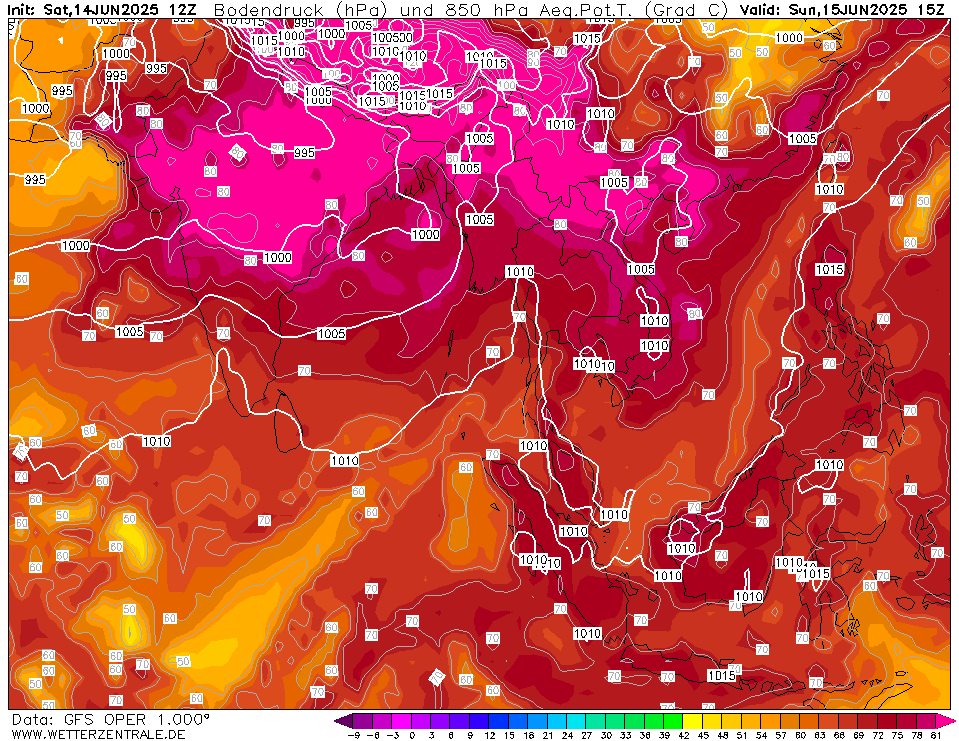This screenshot has width=959, height=741.
Task: Select legend swatch between 60 and 63
Action: (x=809, y=721)
